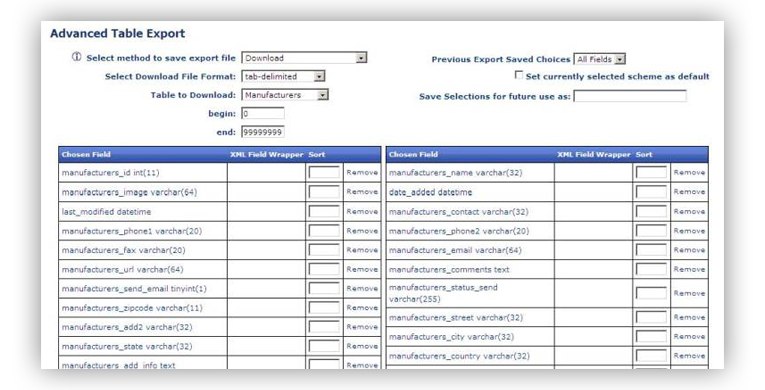Remove the manufacturers_image field
This screenshot has height=390, width=765.
click(x=362, y=192)
